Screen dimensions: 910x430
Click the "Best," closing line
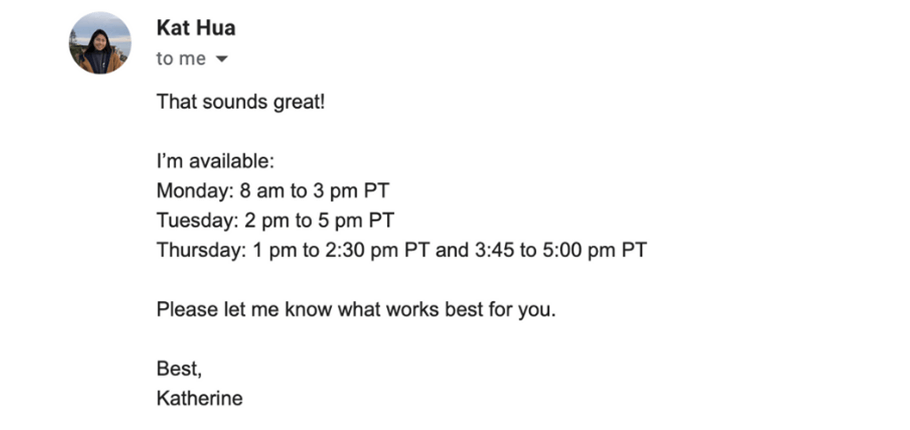point(179,368)
